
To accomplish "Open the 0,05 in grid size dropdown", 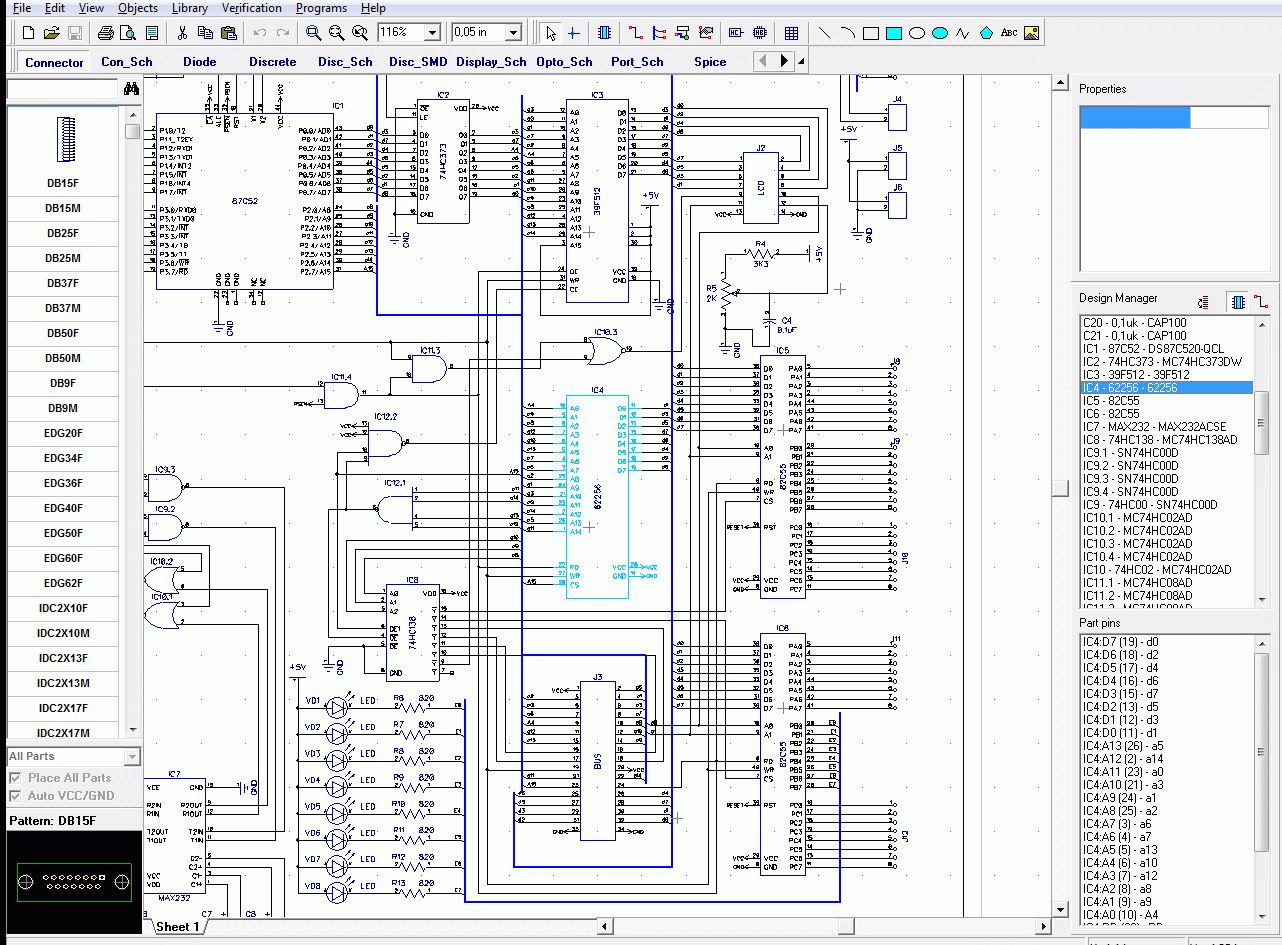I will (x=513, y=33).
